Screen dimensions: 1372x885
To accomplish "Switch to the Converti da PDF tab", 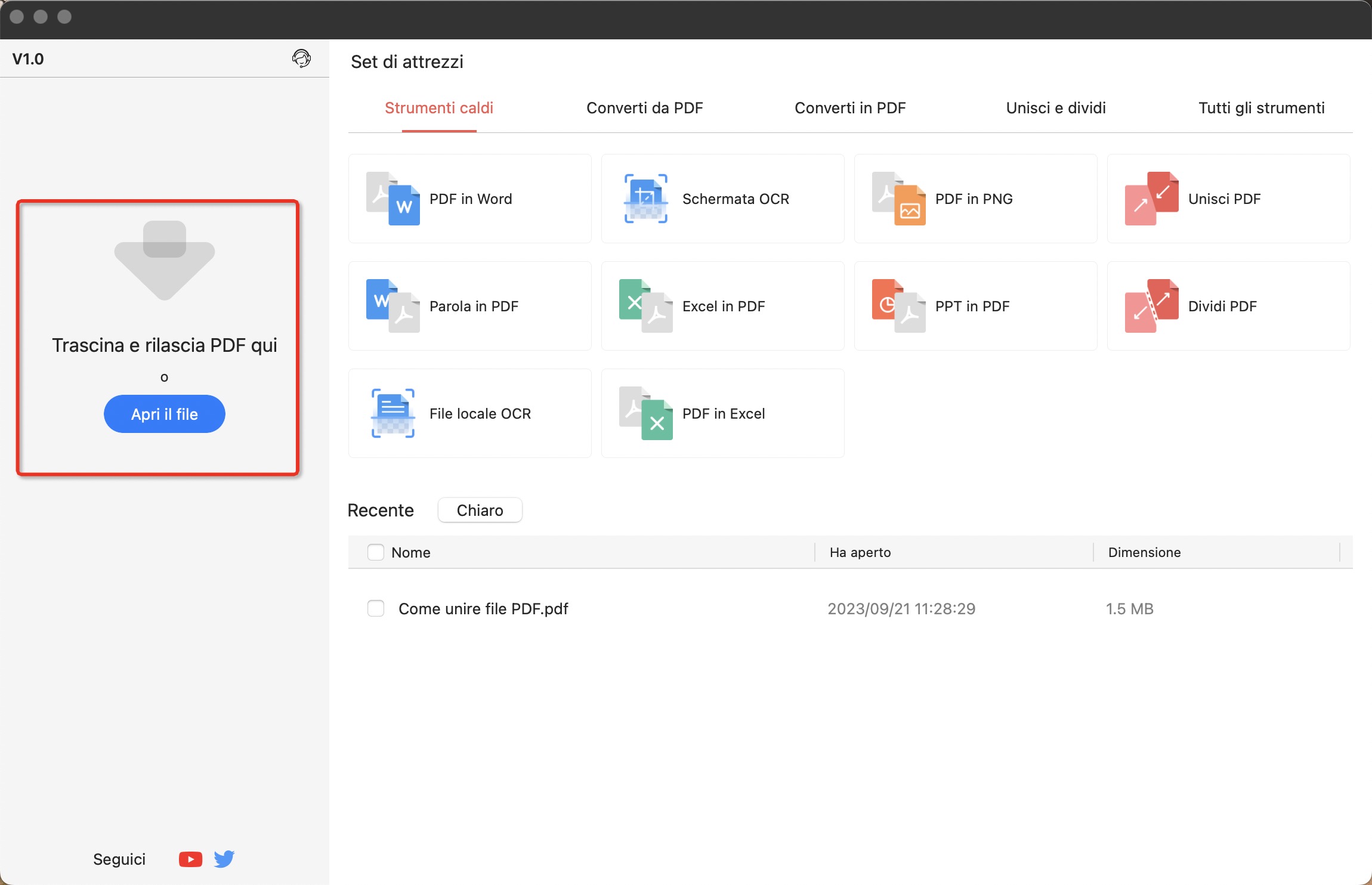I will click(644, 108).
